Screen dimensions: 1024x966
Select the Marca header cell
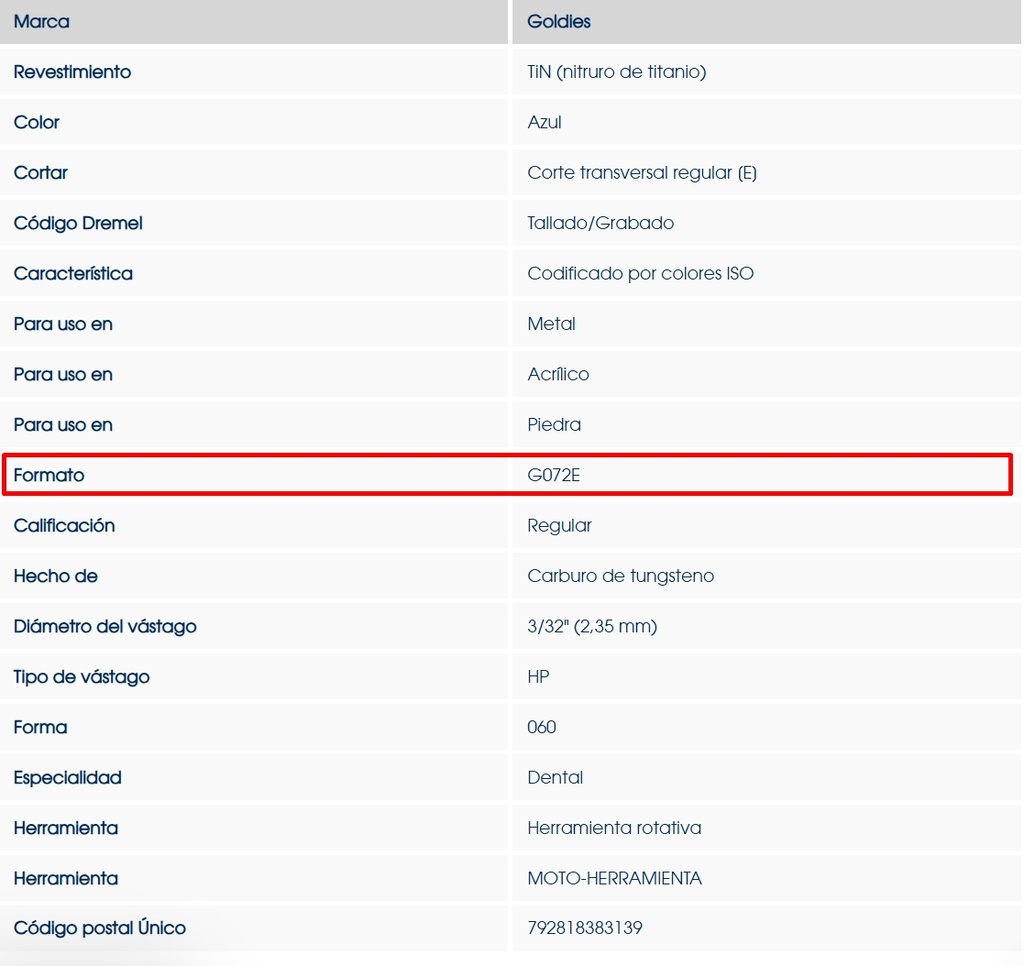(42, 21)
